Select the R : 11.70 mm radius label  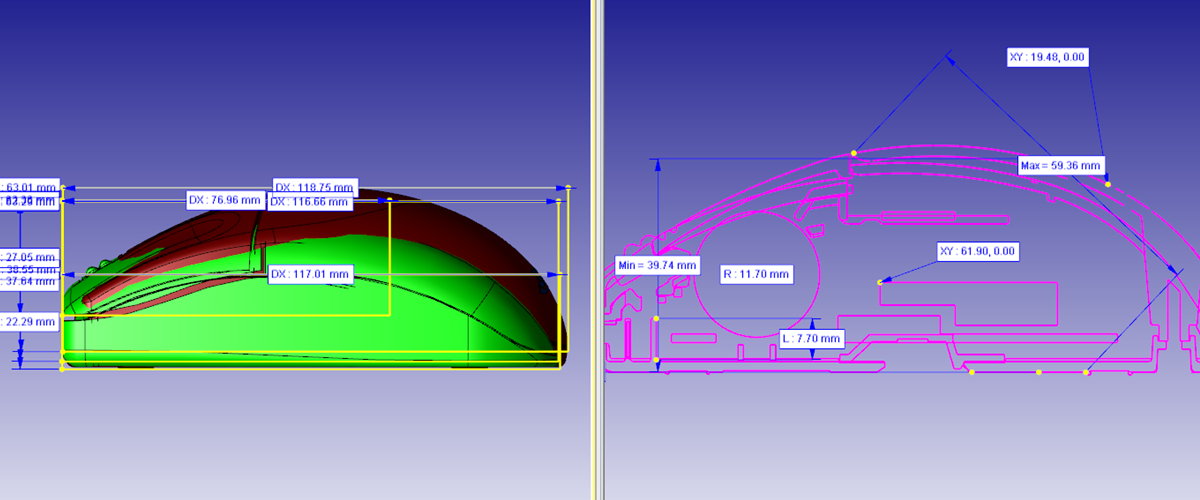click(756, 273)
